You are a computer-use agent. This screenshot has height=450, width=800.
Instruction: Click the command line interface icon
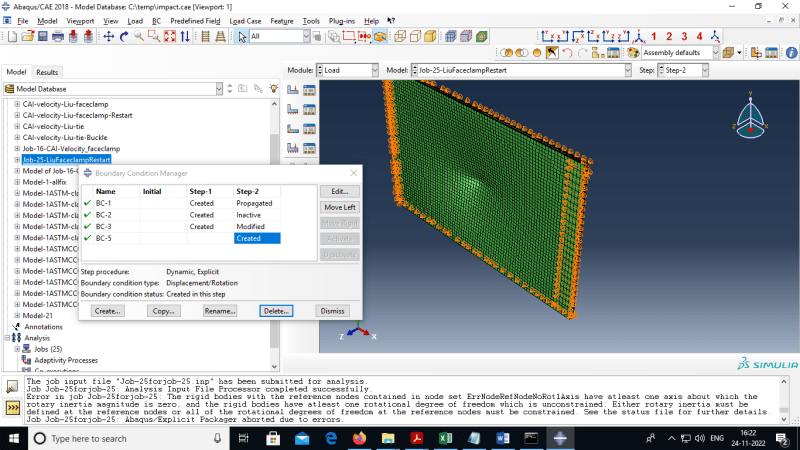(x=12, y=408)
